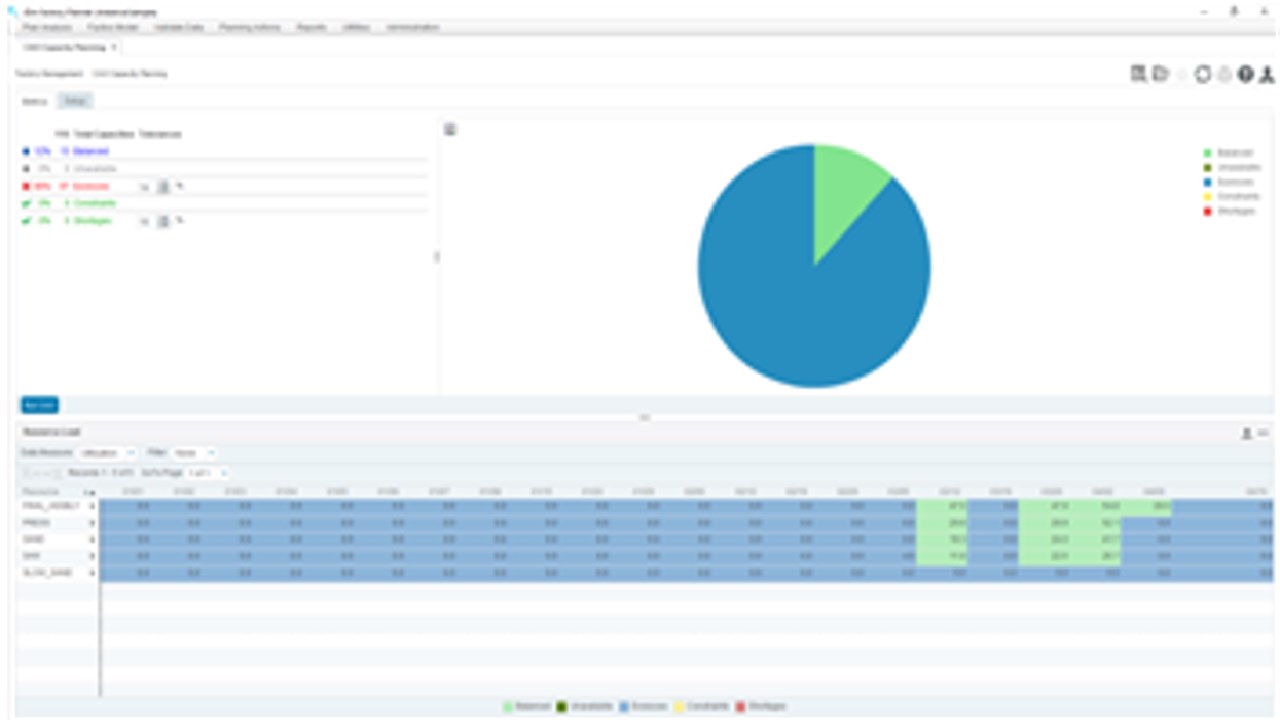Open the Reports menu

pos(312,27)
